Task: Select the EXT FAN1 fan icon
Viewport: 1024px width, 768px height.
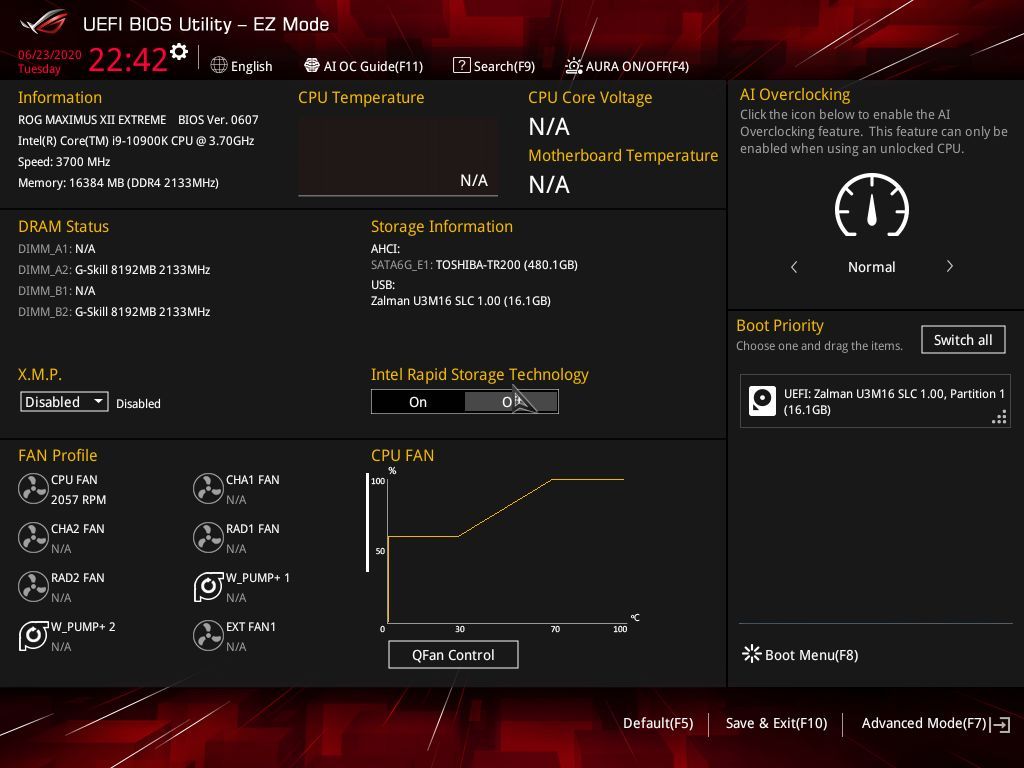Action: 208,635
